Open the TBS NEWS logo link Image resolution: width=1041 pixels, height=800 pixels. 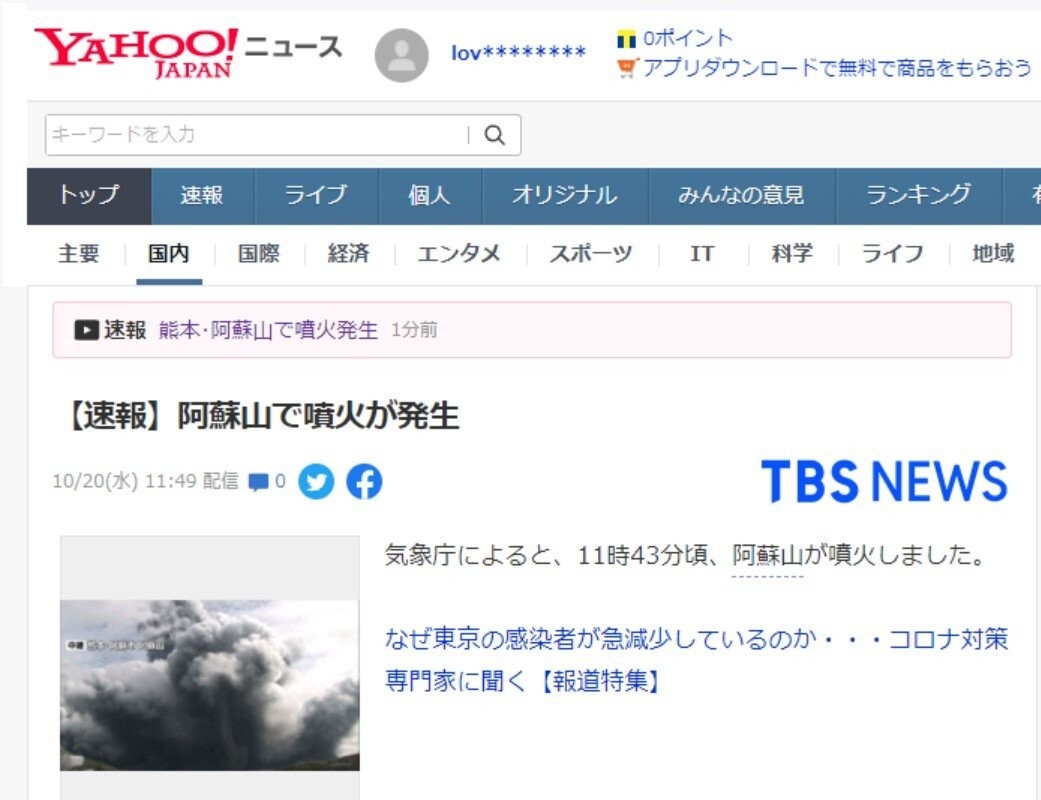point(884,481)
